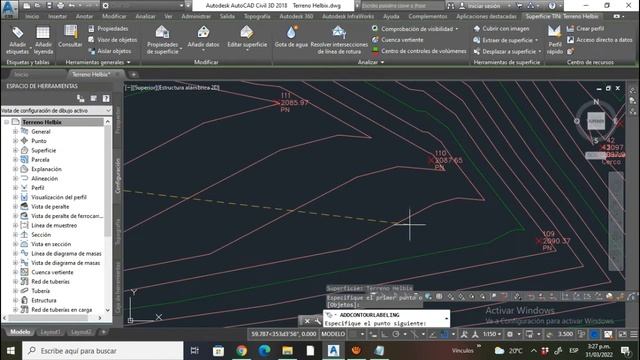Click the Editar superficie icon
This screenshot has width=640, height=360.
(247, 33)
